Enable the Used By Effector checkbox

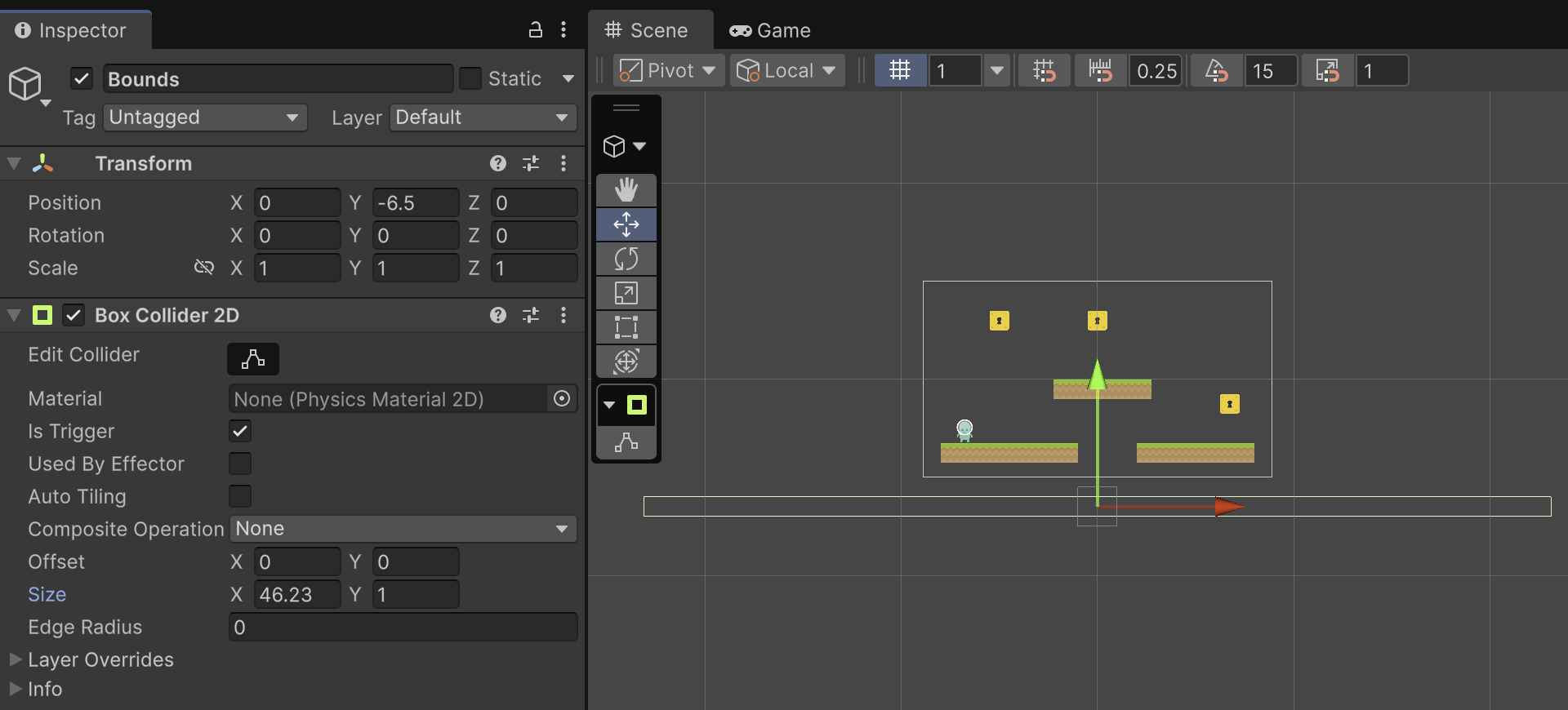pos(240,464)
